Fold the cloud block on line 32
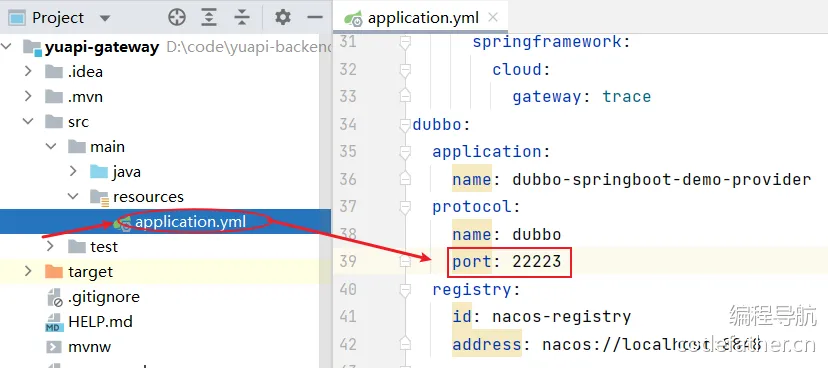Screen dimensions: 828x368 (x=405, y=70)
